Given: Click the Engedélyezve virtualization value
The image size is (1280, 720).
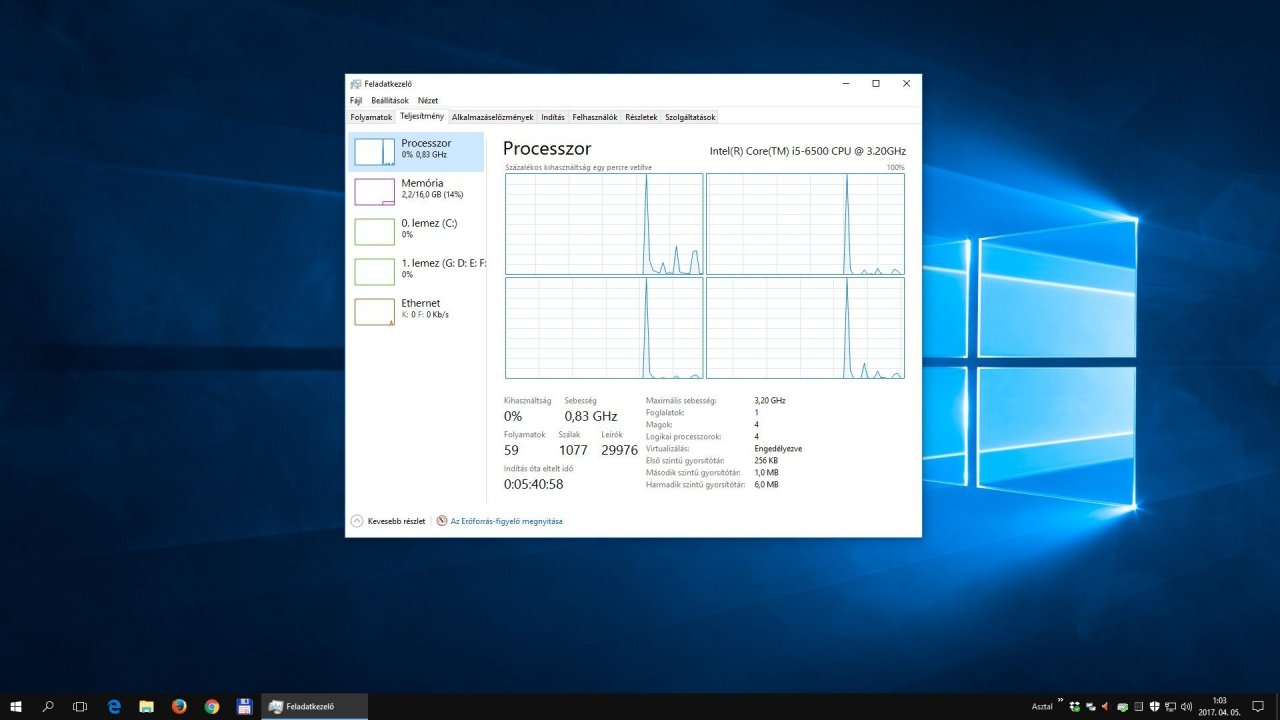Looking at the screenshot, I should (778, 449).
